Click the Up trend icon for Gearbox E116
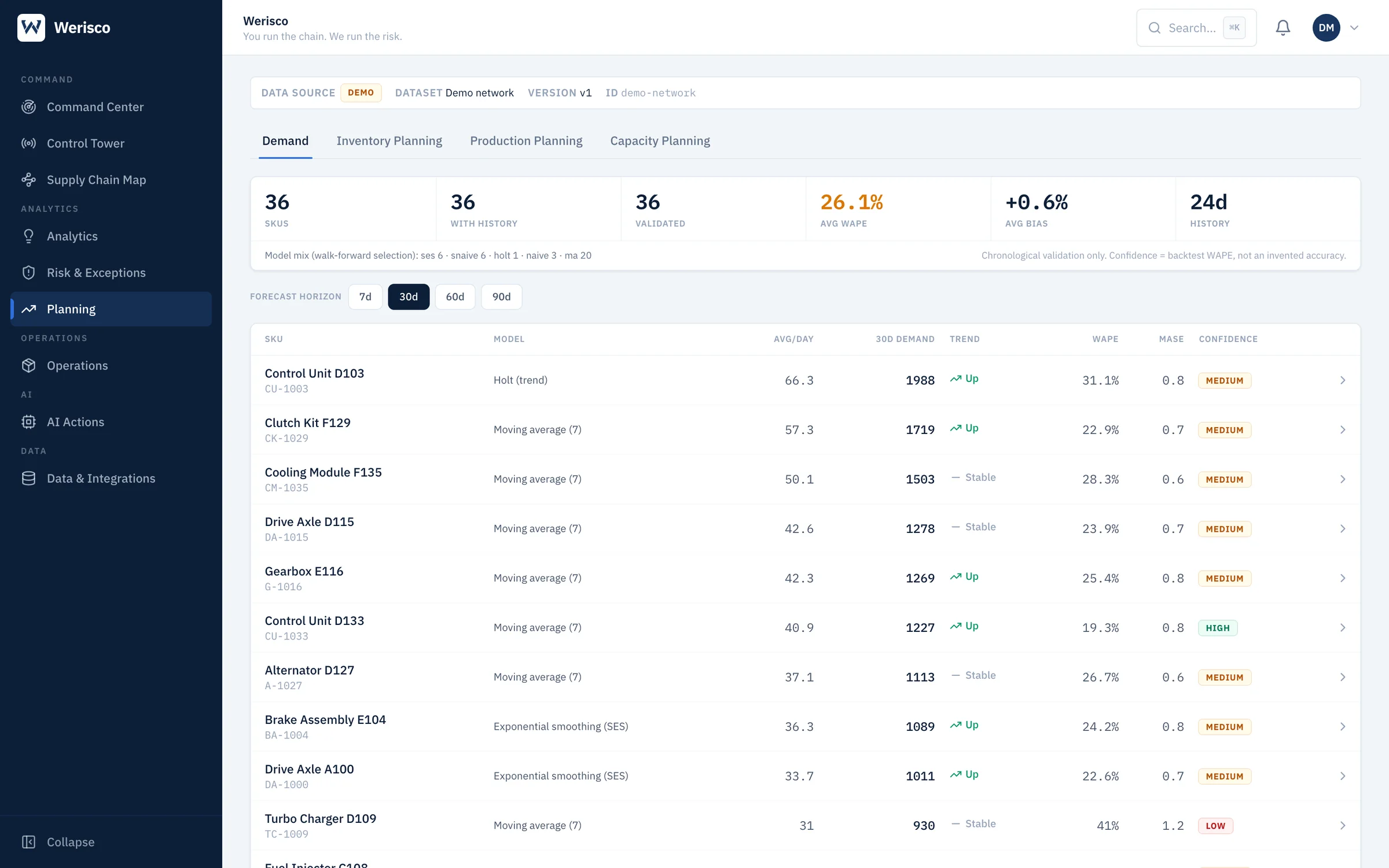Image resolution: width=1389 pixels, height=868 pixels. point(956,577)
